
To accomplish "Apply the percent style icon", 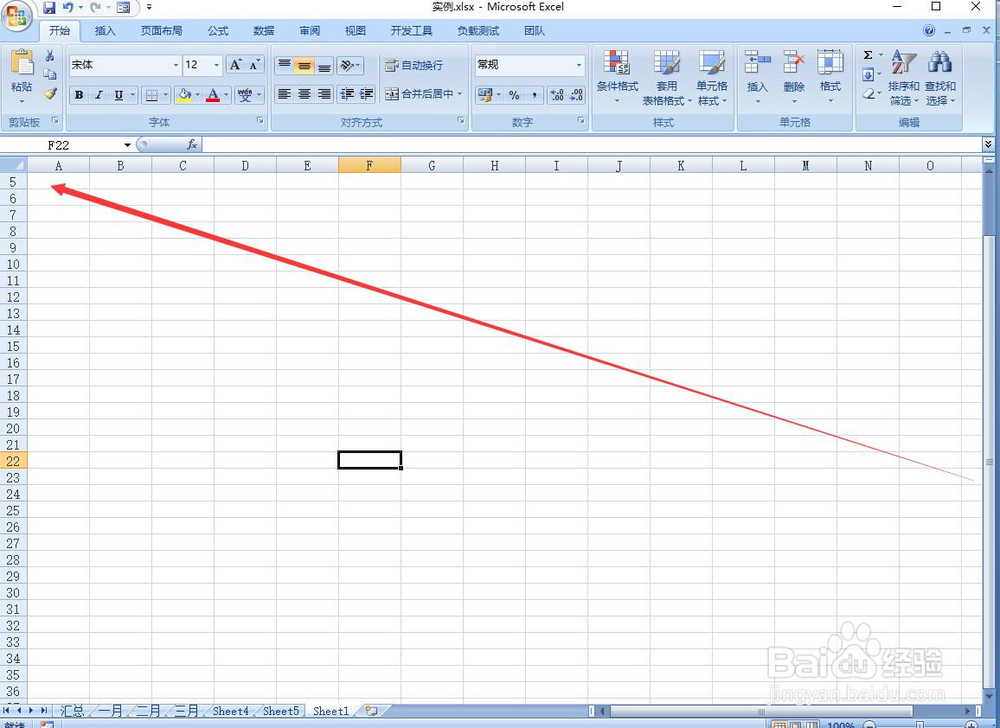I will click(514, 95).
